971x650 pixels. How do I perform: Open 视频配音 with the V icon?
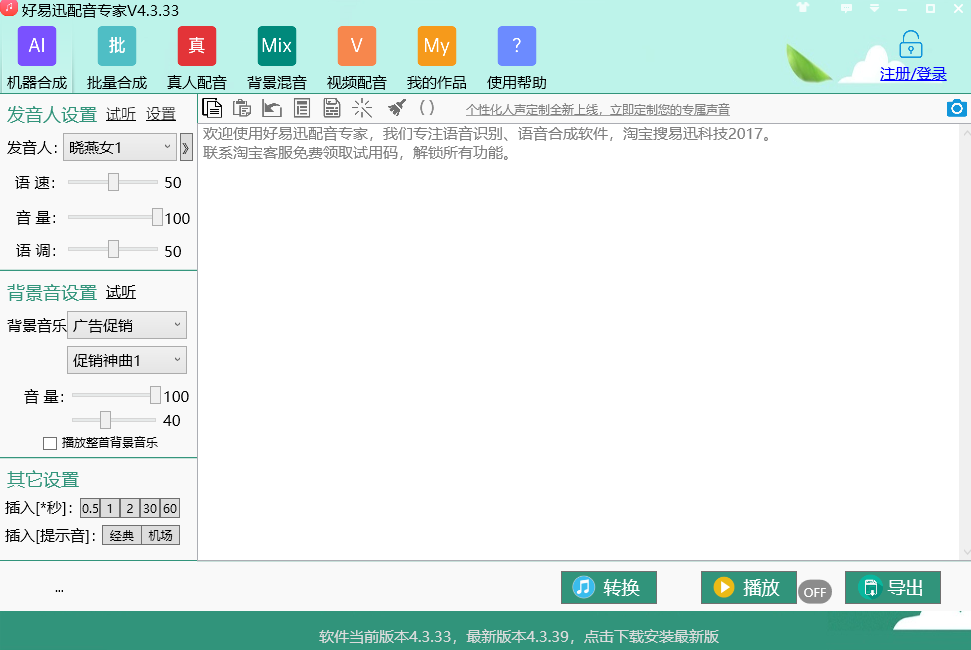[x=357, y=46]
